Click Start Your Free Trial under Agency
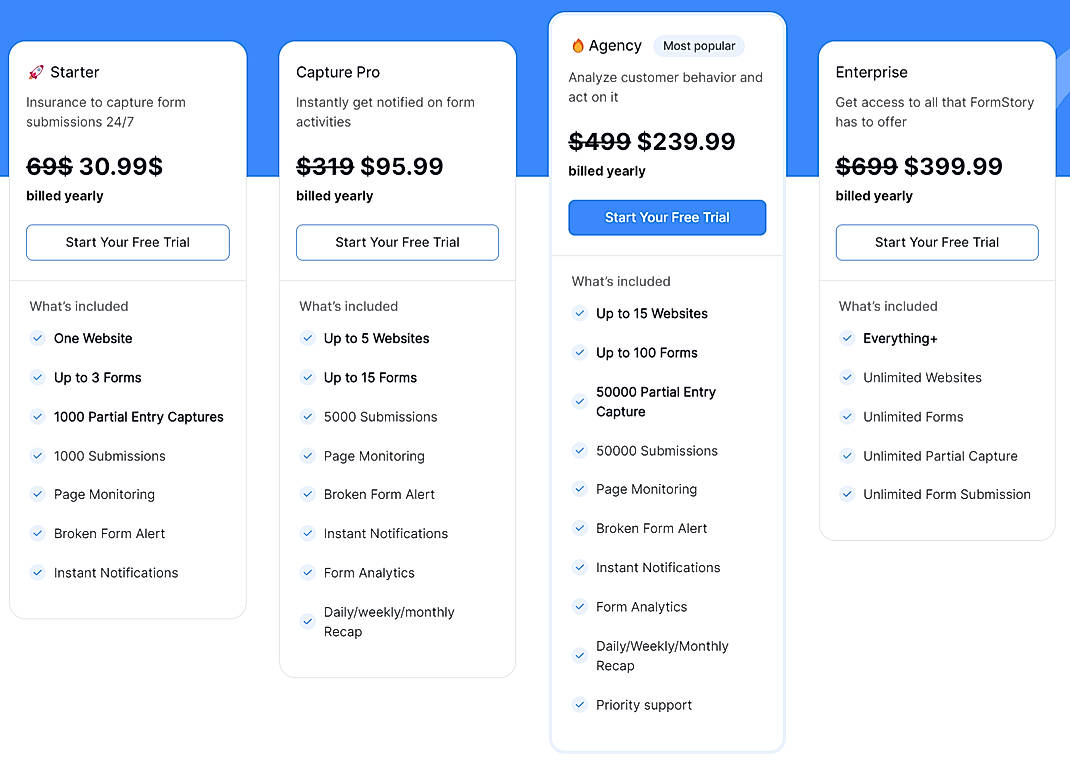Image resolution: width=1070 pixels, height=765 pixels. click(x=666, y=217)
